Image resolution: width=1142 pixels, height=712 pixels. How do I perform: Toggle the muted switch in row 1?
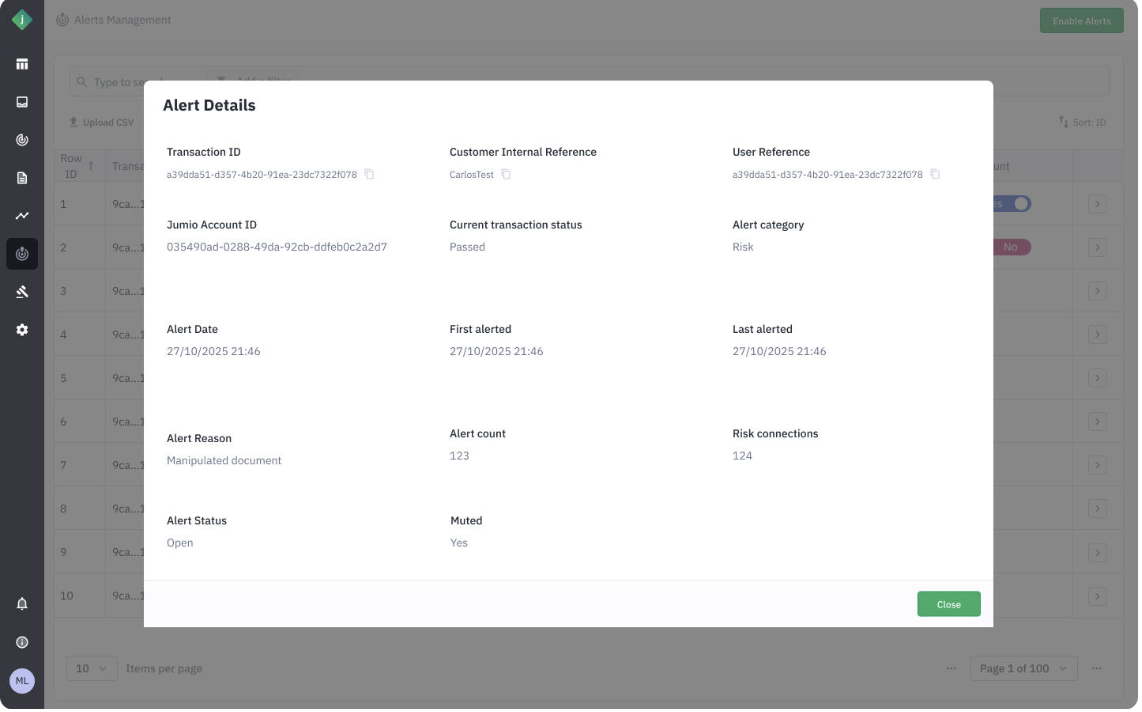click(x=1012, y=204)
